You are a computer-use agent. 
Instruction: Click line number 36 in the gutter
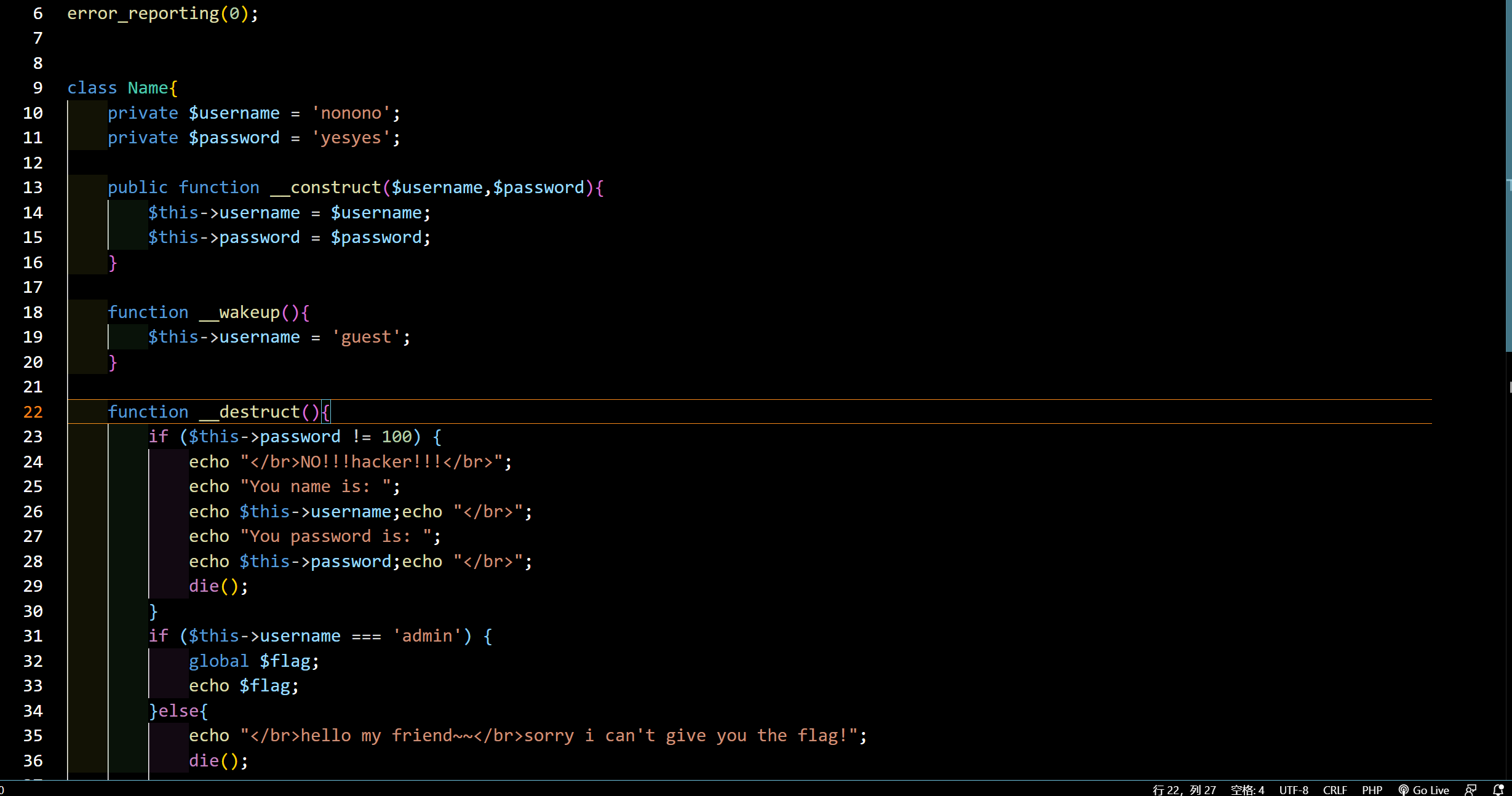33,761
